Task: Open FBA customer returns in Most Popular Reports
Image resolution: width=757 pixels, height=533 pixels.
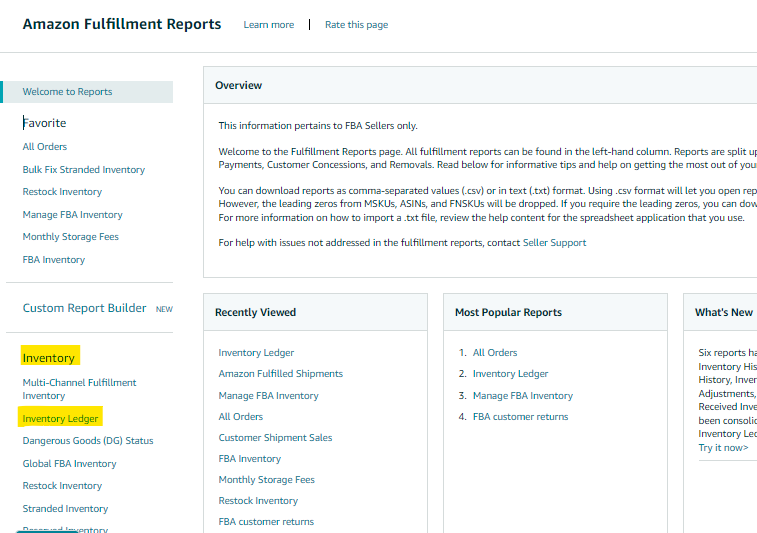Action: [x=520, y=417]
